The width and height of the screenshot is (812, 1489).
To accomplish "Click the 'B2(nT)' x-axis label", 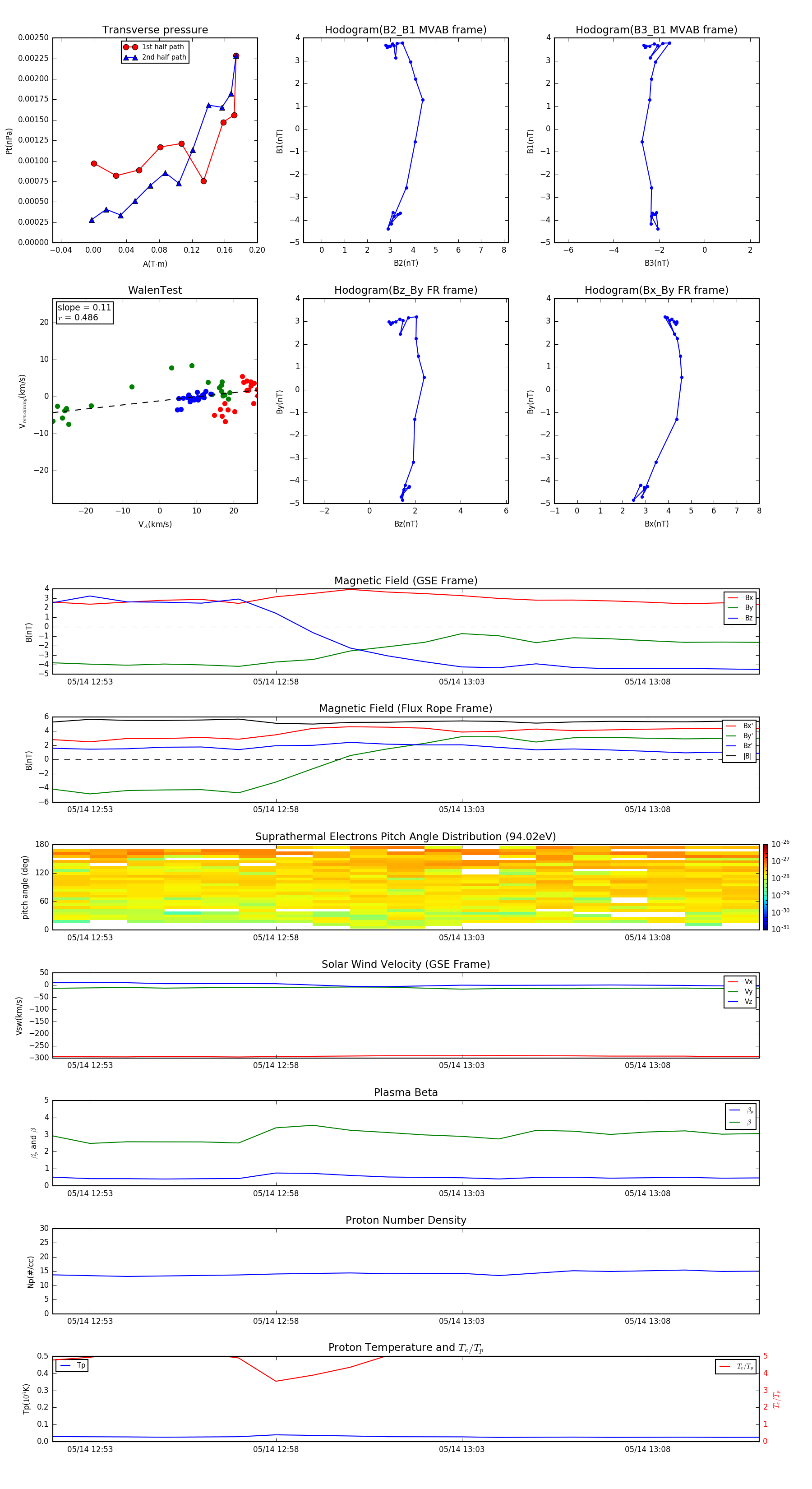I will pos(406,263).
